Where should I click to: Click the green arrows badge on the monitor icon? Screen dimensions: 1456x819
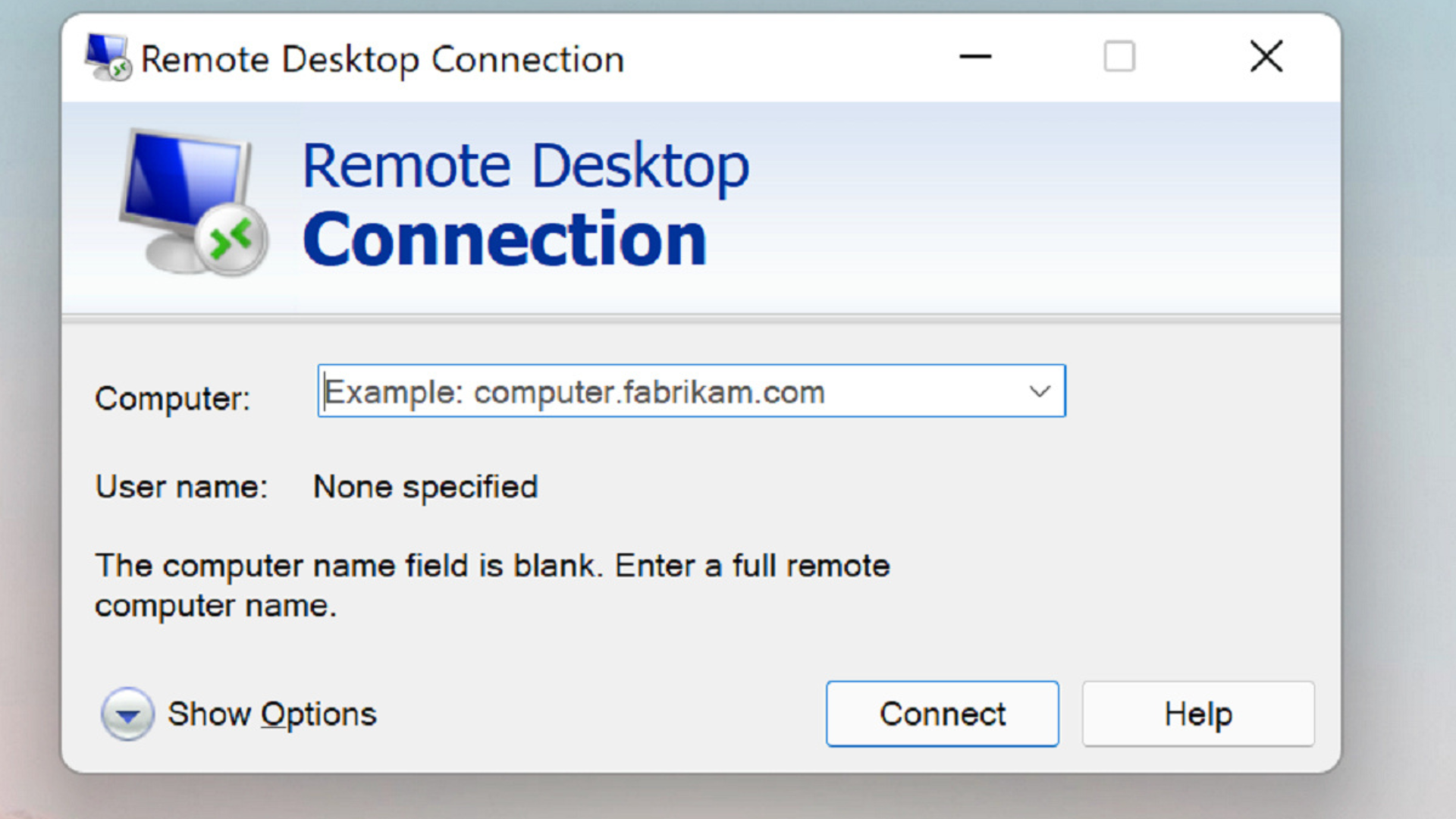click(x=231, y=241)
